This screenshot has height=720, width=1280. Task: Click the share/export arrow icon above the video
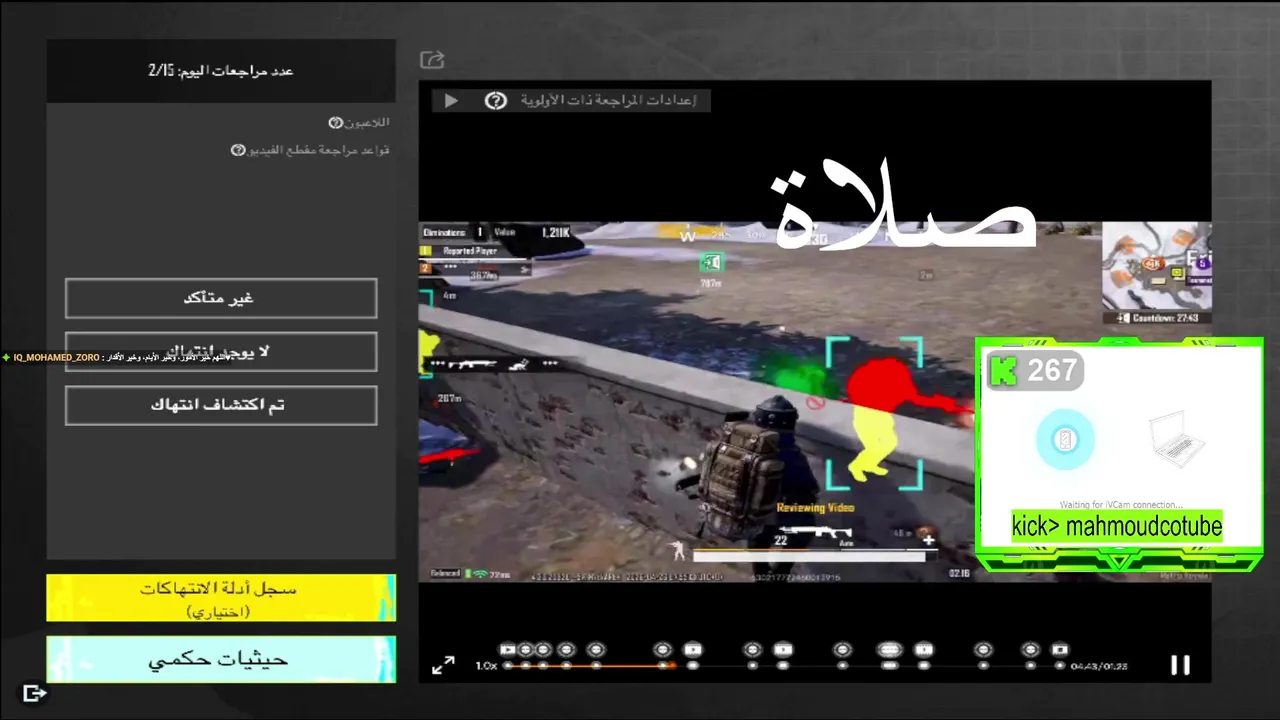point(432,60)
